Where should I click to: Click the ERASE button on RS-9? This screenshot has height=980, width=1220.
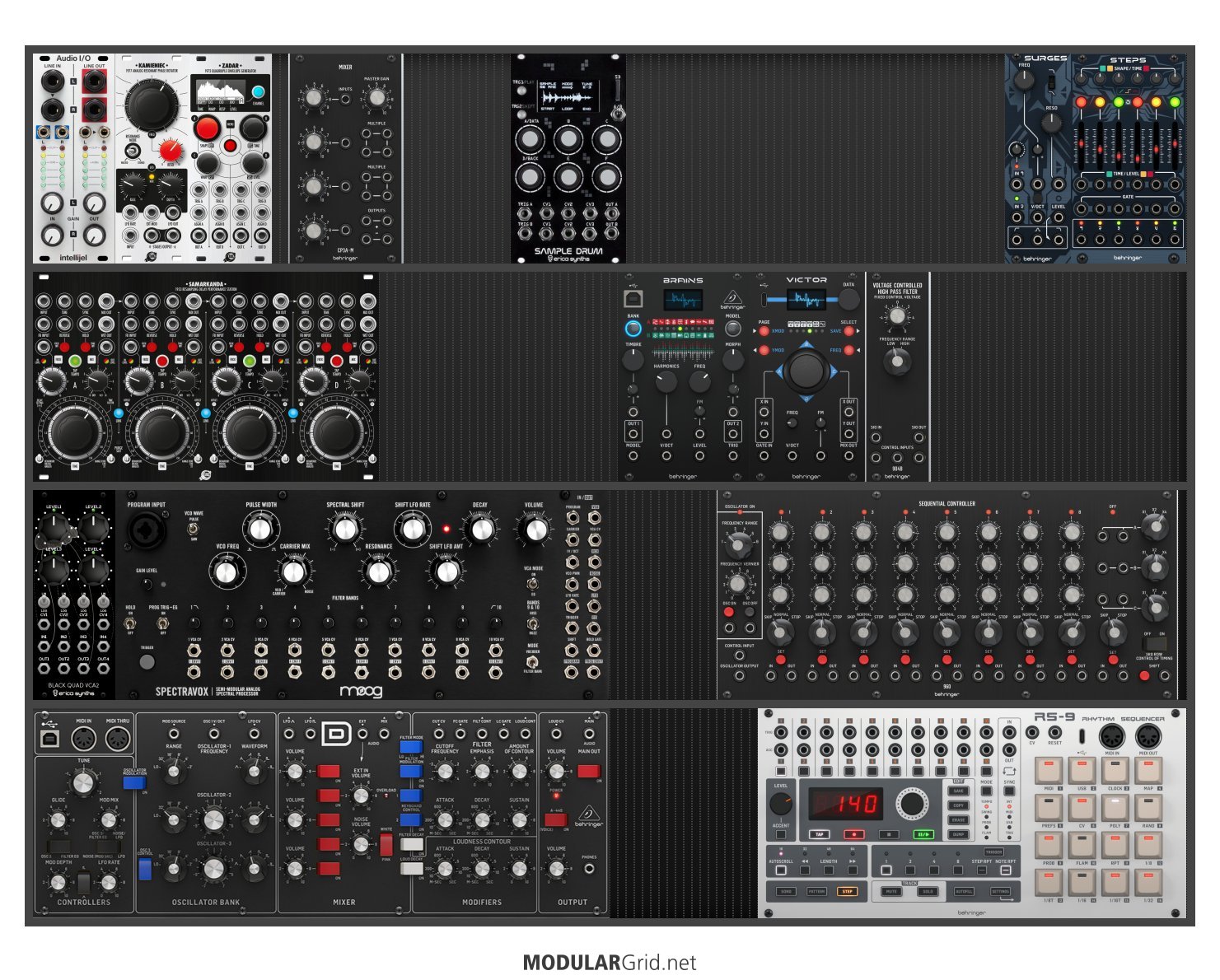pyautogui.click(x=959, y=820)
